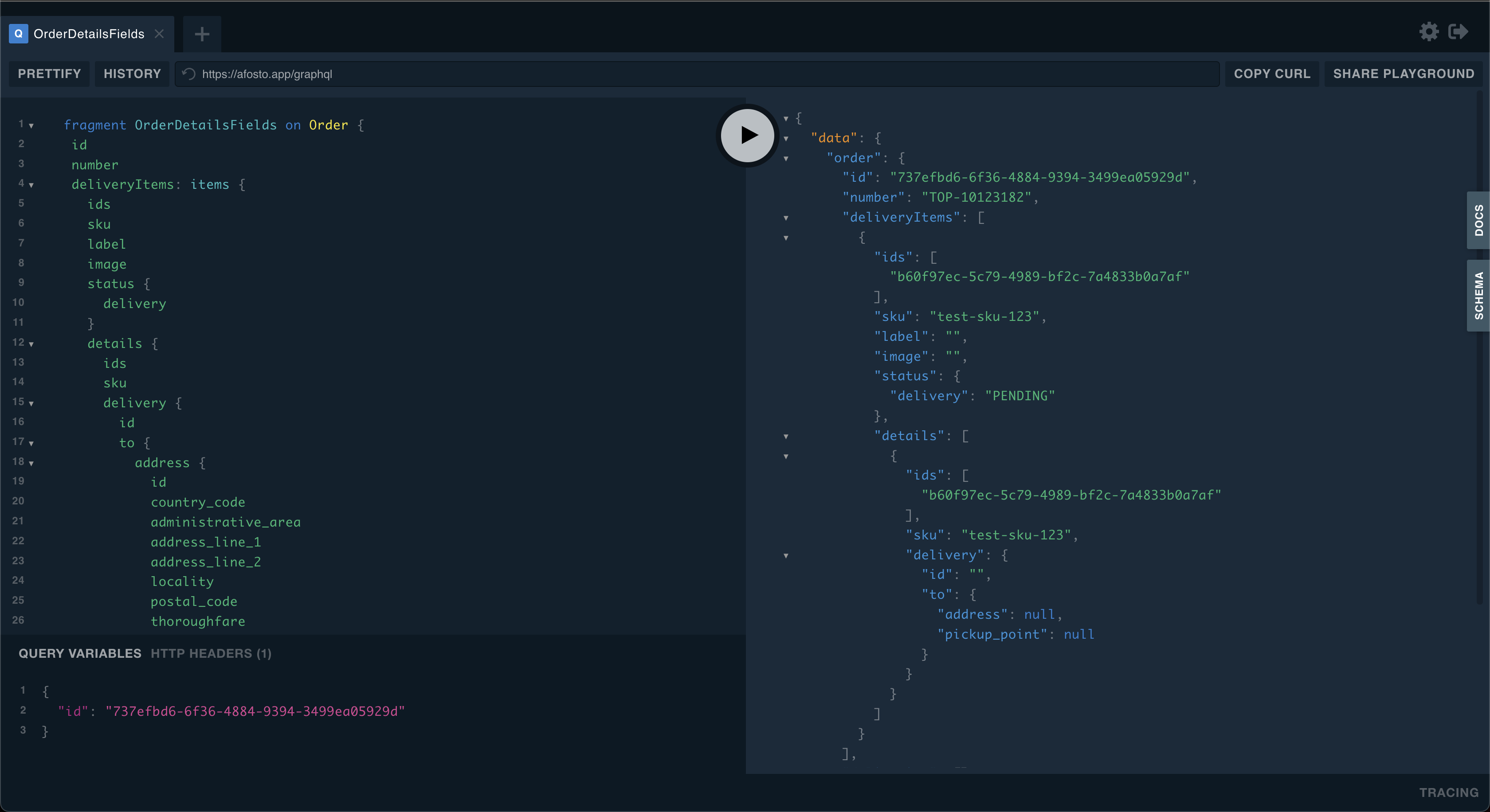Switch to the HTTP HEADERS (1) tab

tap(211, 653)
